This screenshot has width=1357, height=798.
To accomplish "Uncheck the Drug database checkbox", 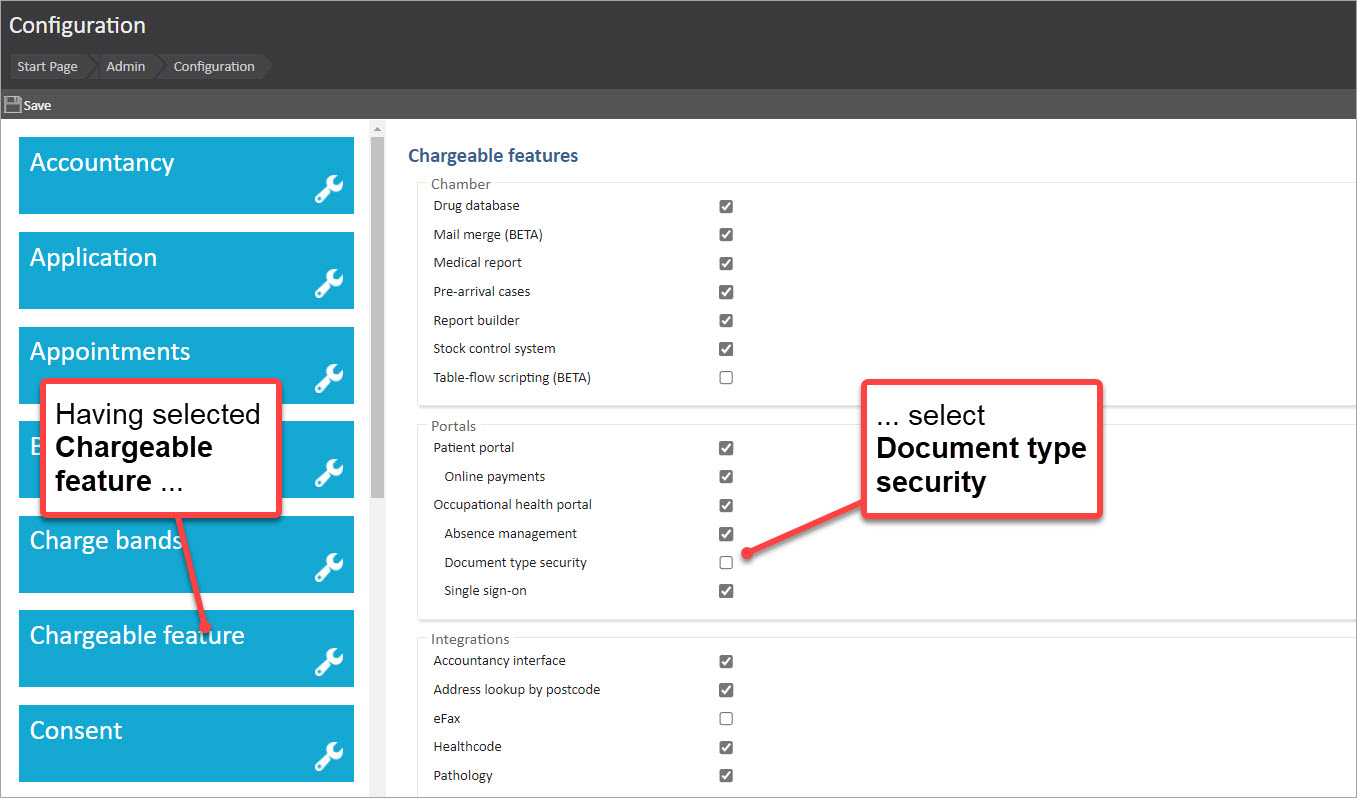I will [x=726, y=206].
